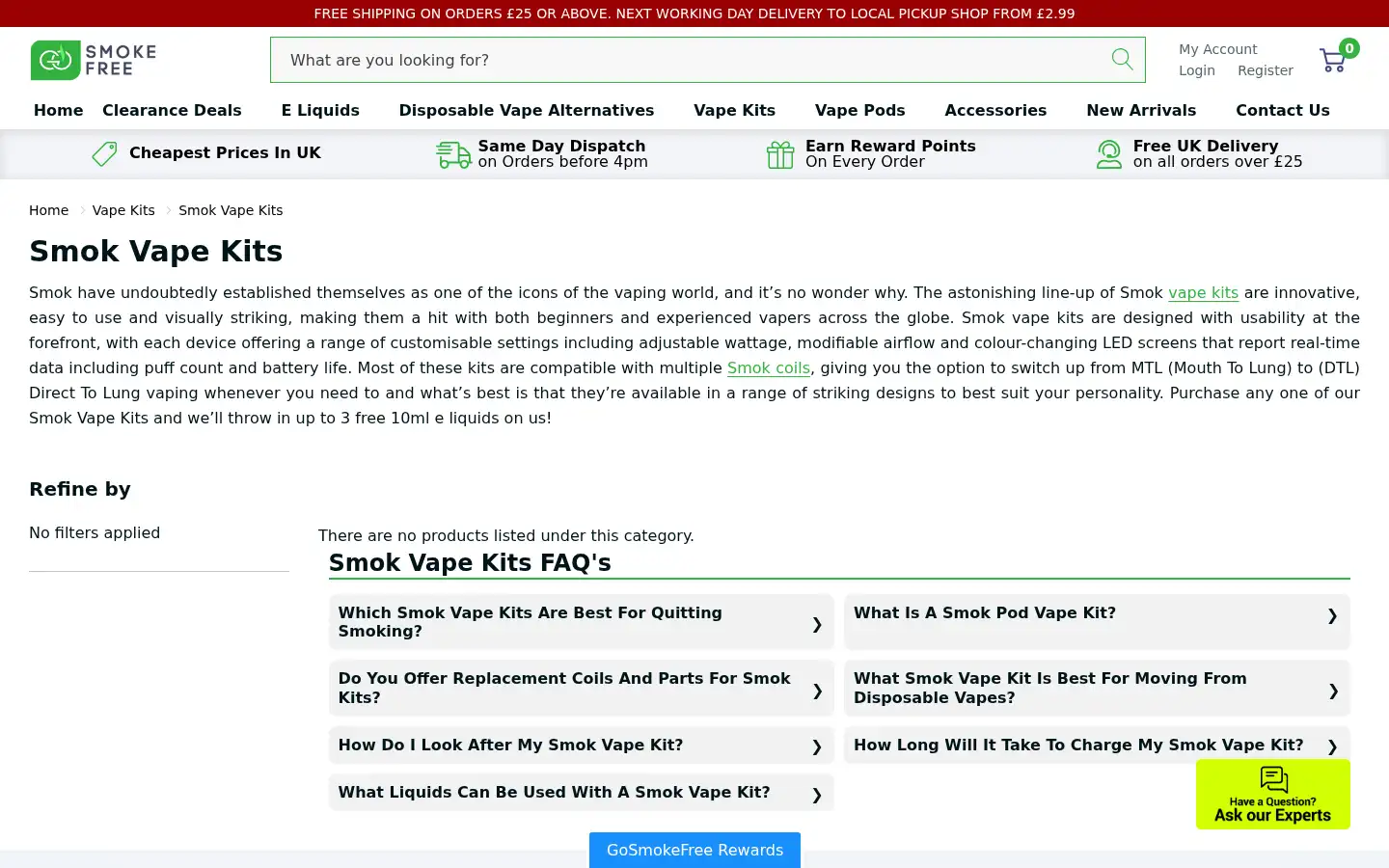Click the free shipping banner text
1389x868 pixels.
[694, 14]
